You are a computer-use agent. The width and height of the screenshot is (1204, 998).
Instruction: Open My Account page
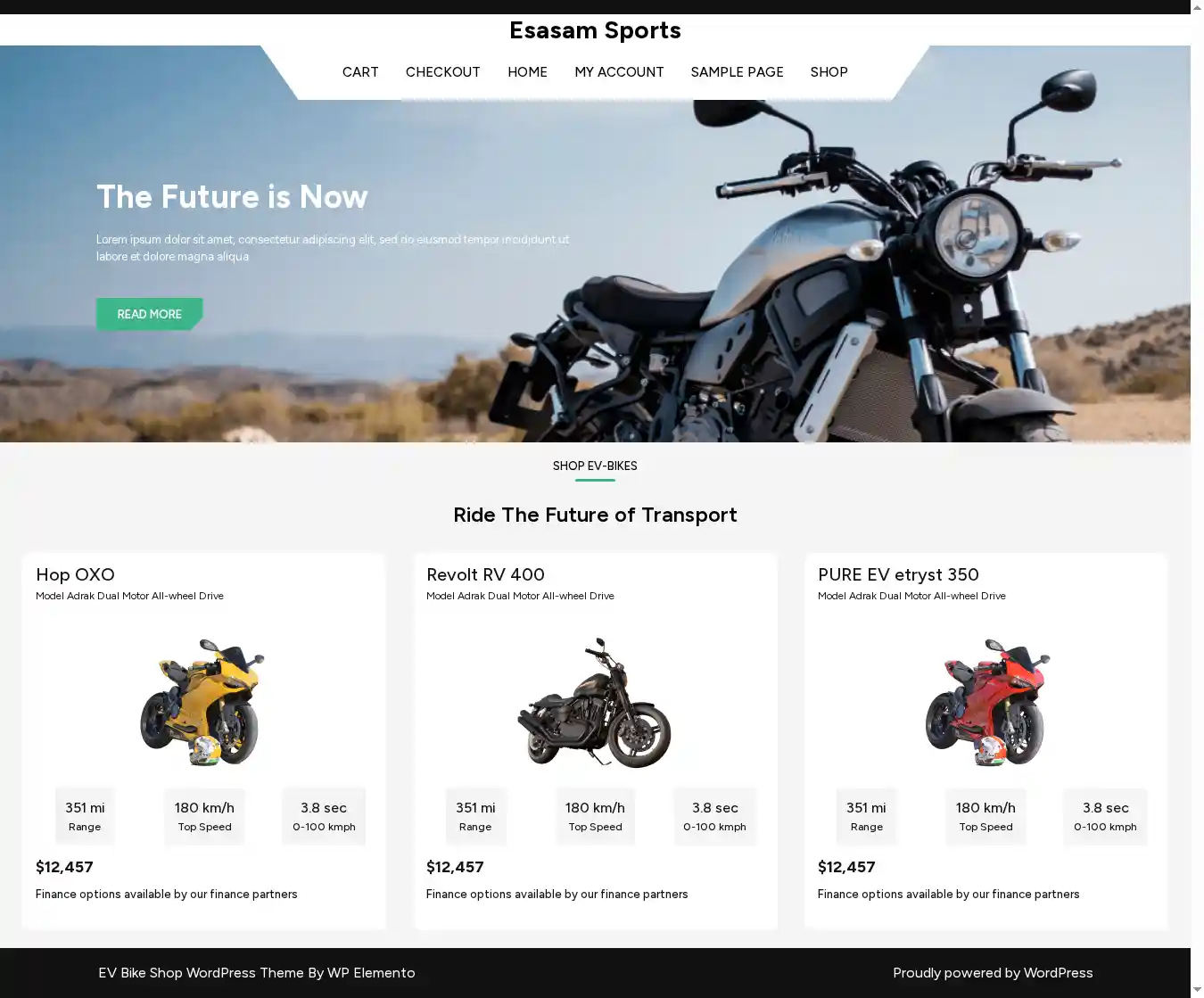619,72
